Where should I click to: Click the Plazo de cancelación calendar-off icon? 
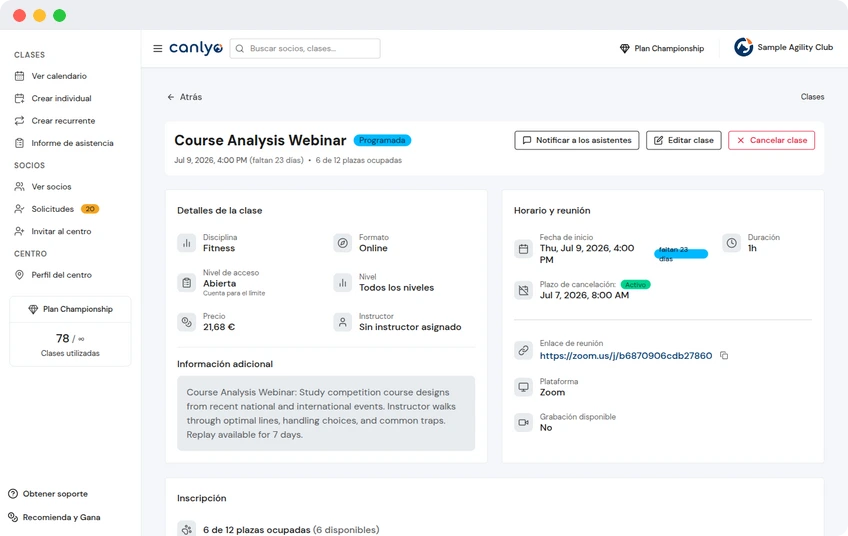523,290
